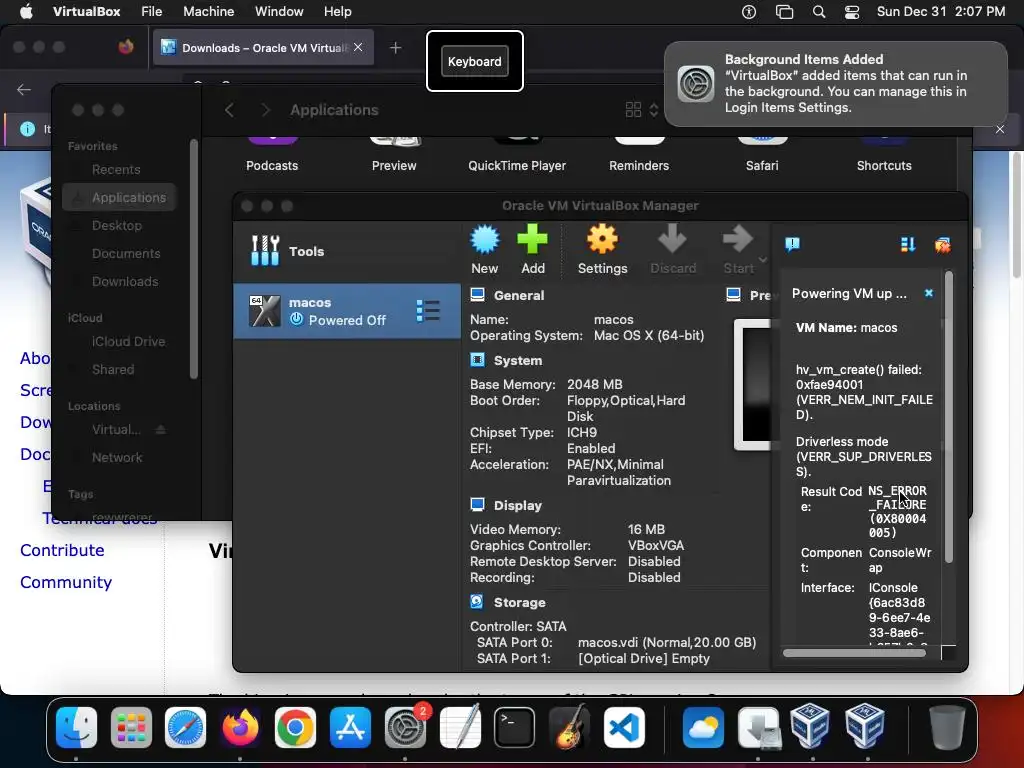Open the Help menu
This screenshot has height=768, width=1024.
pos(338,12)
